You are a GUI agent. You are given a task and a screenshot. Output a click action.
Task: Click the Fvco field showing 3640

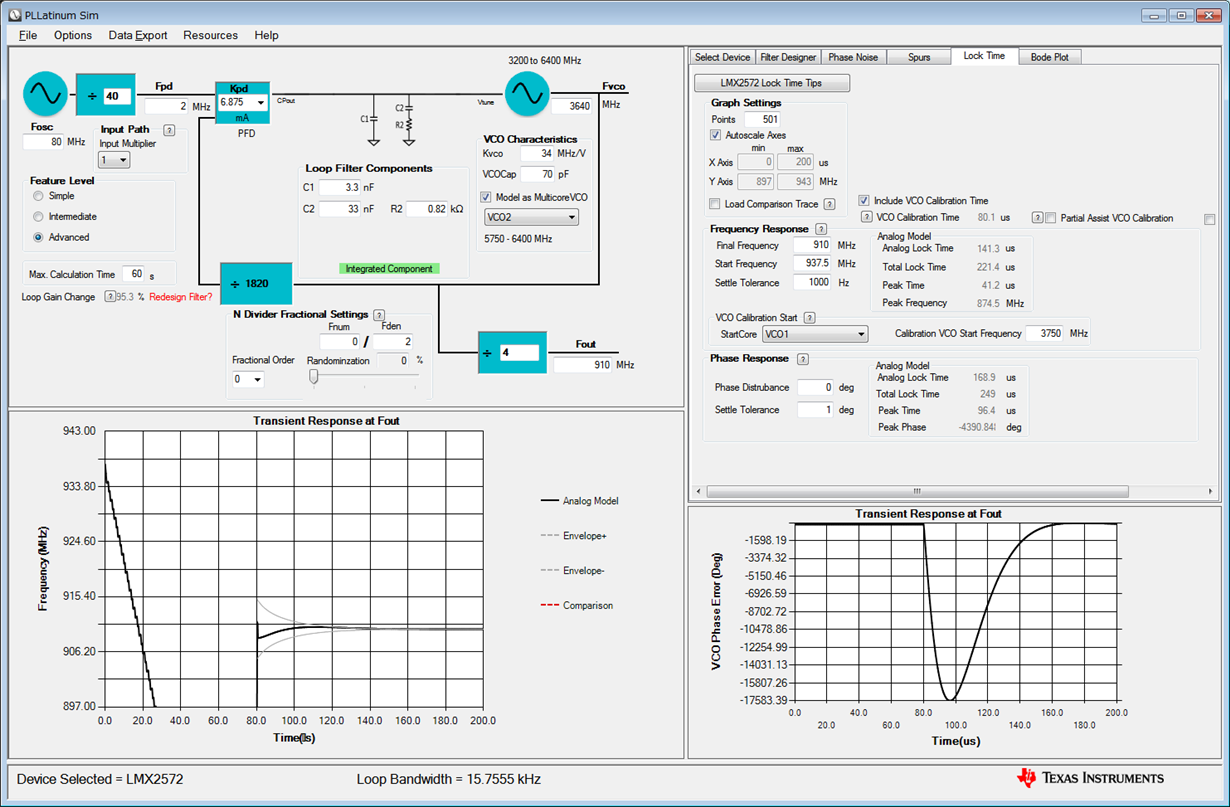pyautogui.click(x=574, y=106)
